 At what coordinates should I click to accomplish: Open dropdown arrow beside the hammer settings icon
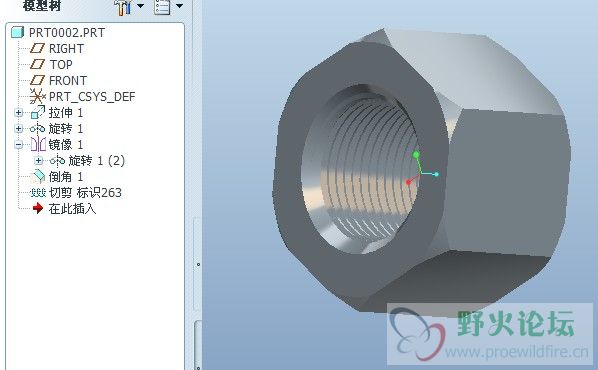(140, 6)
